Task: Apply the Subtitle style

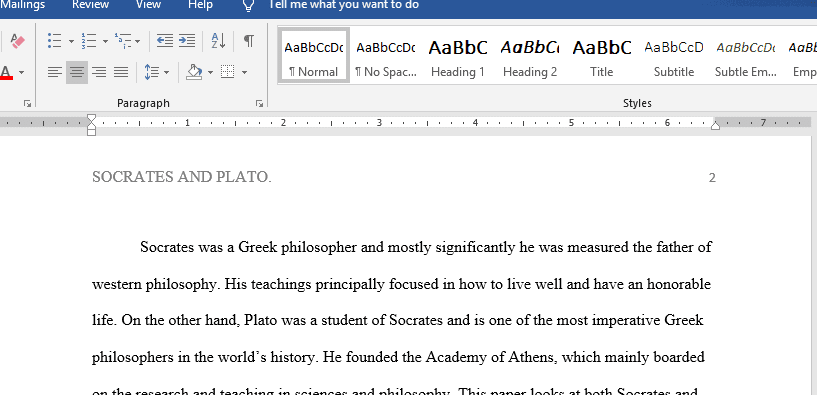Action: click(x=674, y=55)
